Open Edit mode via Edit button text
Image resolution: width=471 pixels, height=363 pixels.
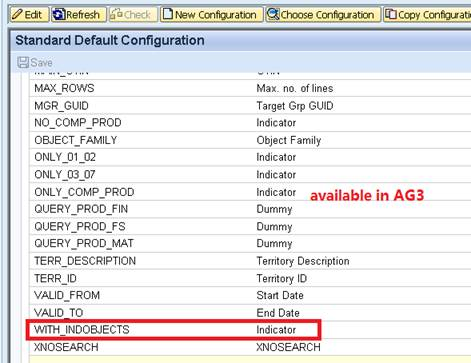pyautogui.click(x=33, y=15)
